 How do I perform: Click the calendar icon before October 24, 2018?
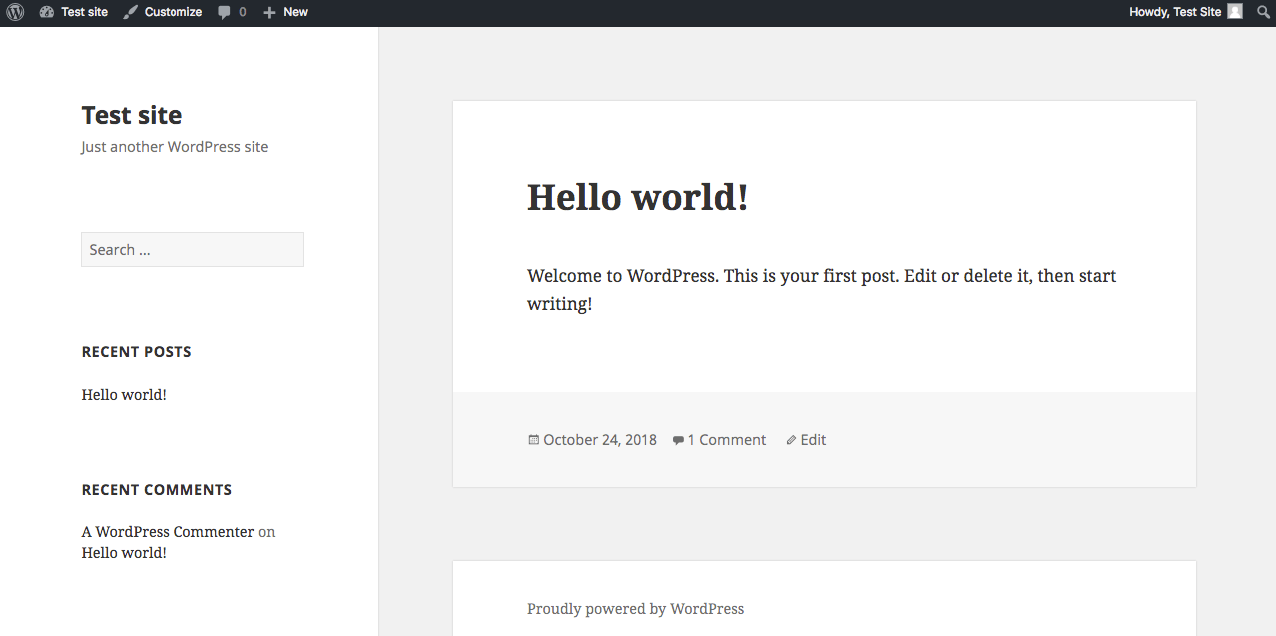[x=533, y=439]
